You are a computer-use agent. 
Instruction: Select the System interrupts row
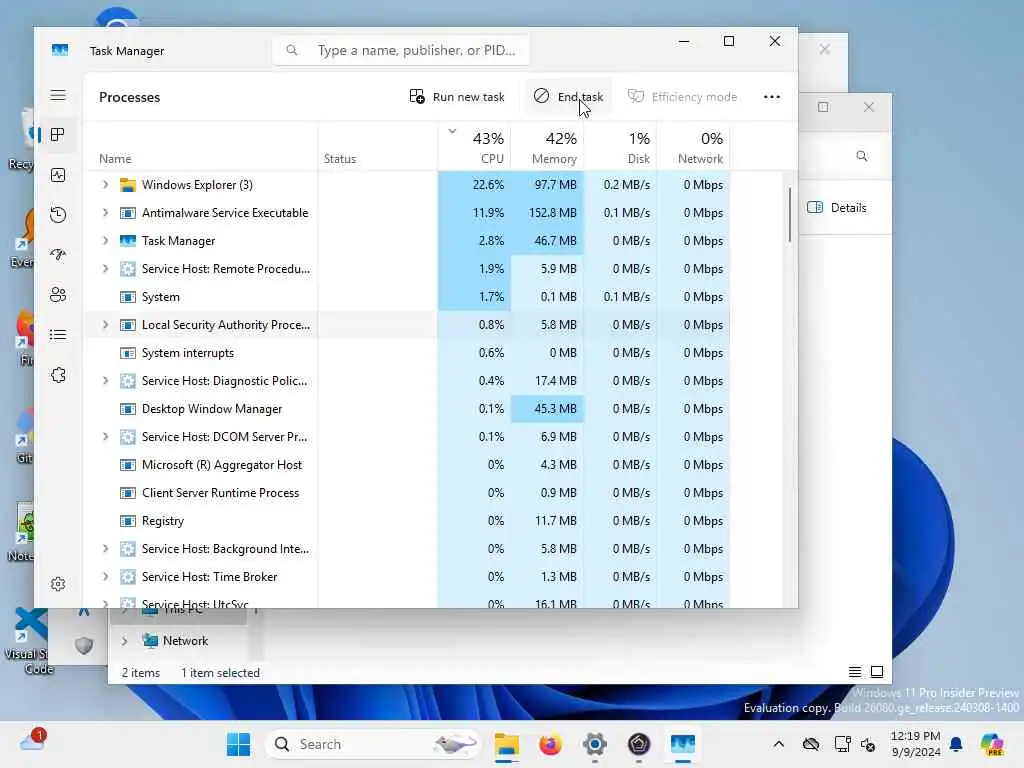click(x=408, y=353)
